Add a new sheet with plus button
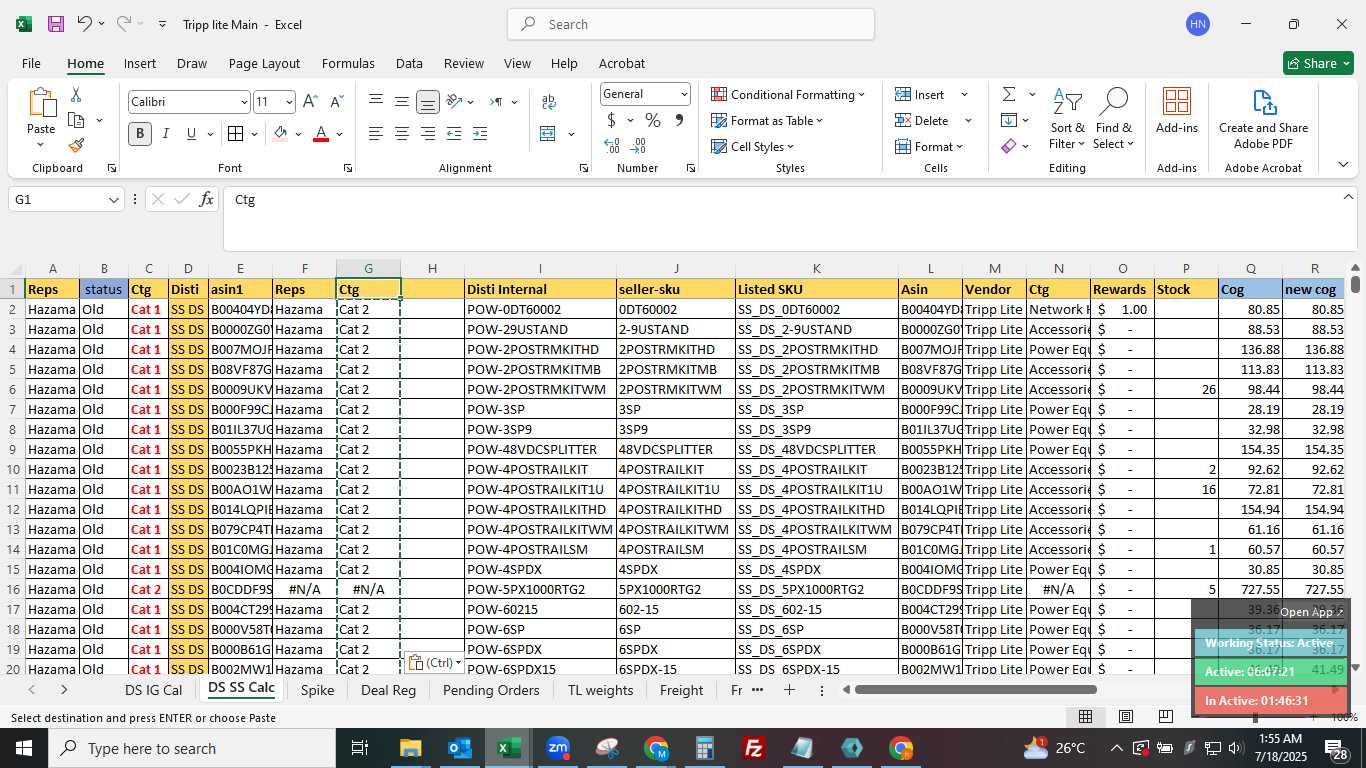 tap(789, 690)
